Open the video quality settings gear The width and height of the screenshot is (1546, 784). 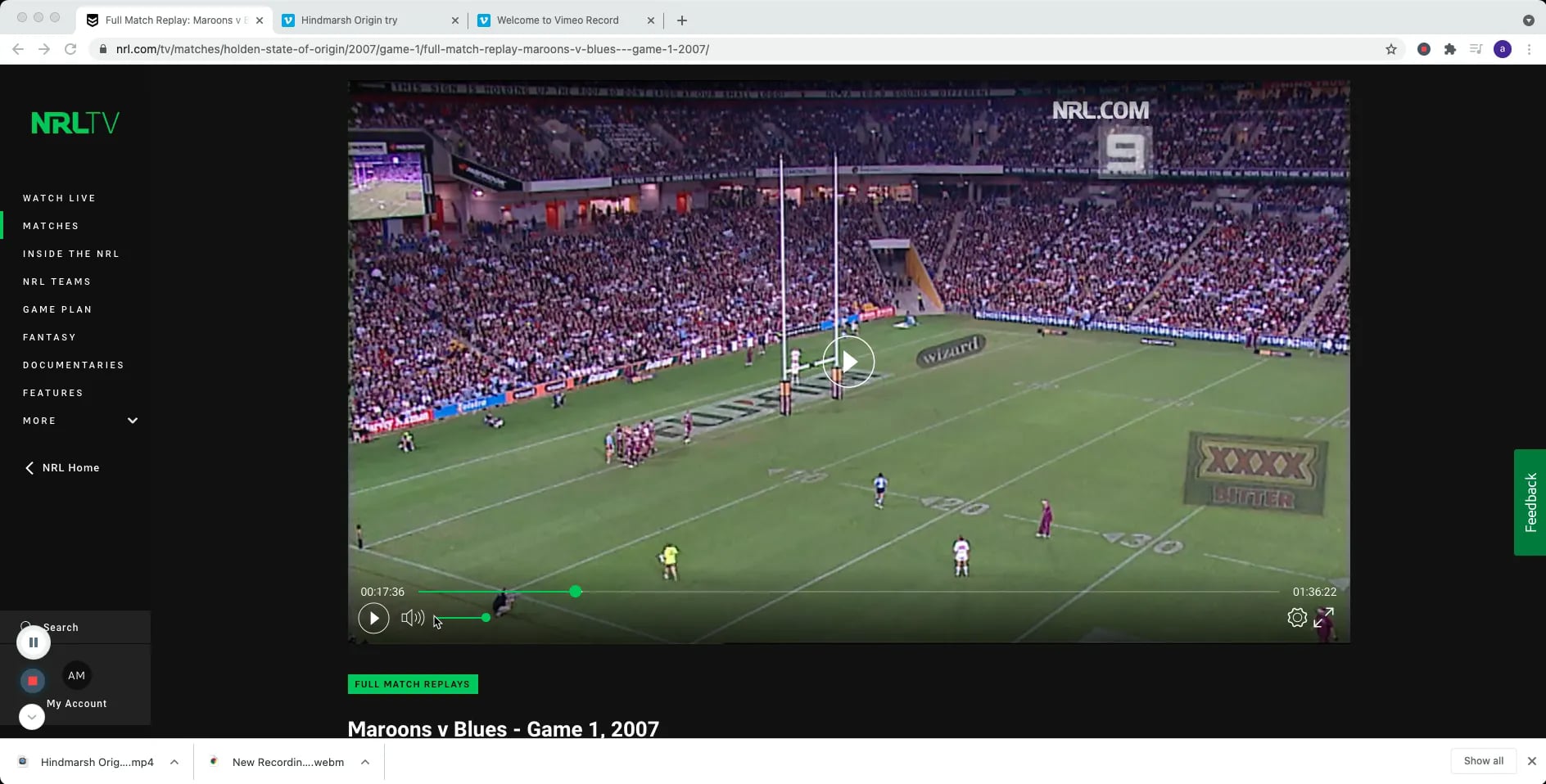coord(1298,618)
